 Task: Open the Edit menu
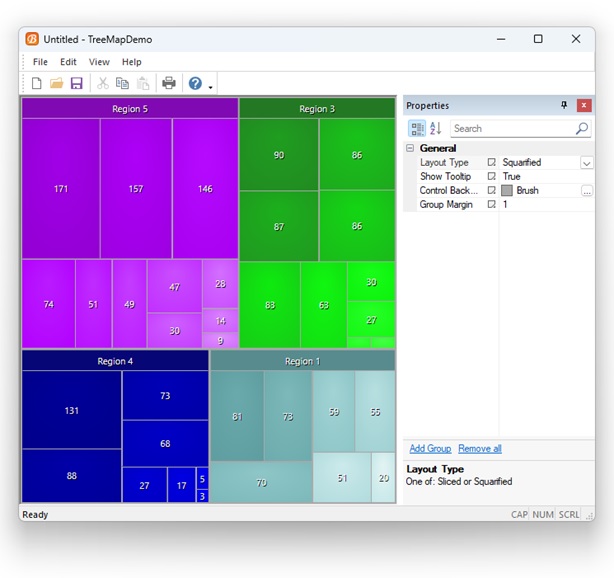coord(68,62)
